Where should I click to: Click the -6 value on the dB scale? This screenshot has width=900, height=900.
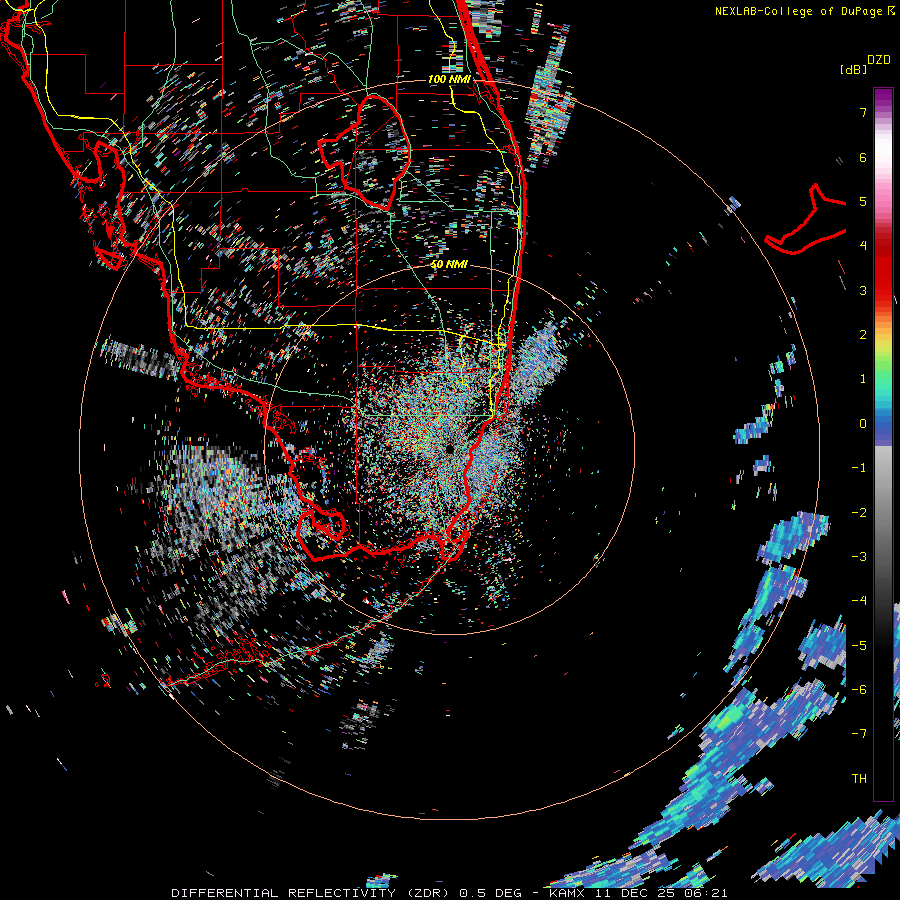[859, 690]
